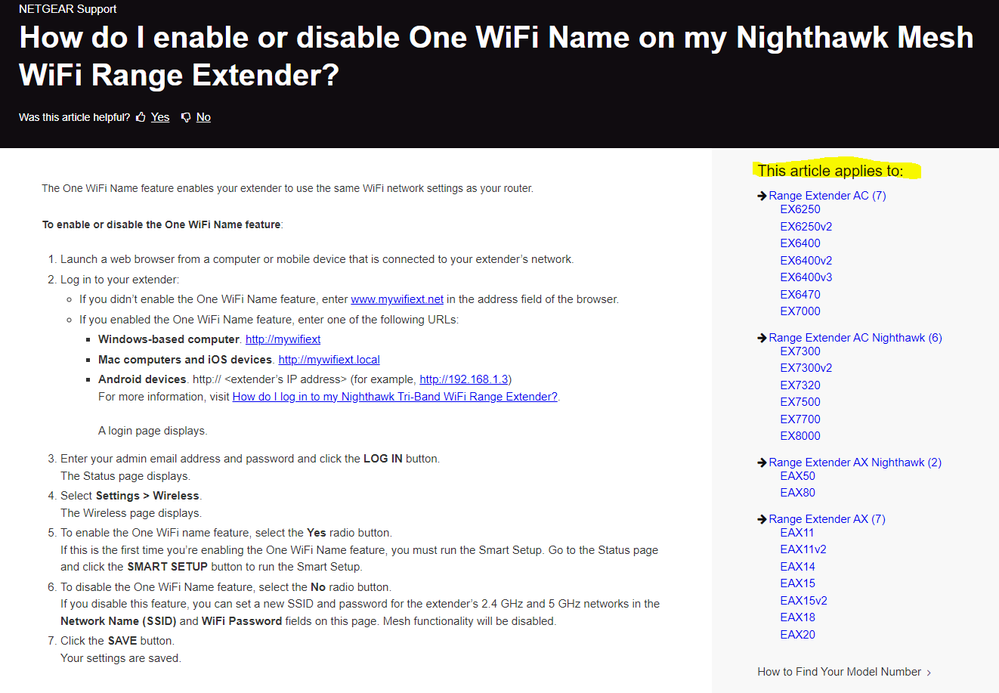Open How to Find Your Model Number
Viewport: 999px width, 693px height.
tap(839, 672)
